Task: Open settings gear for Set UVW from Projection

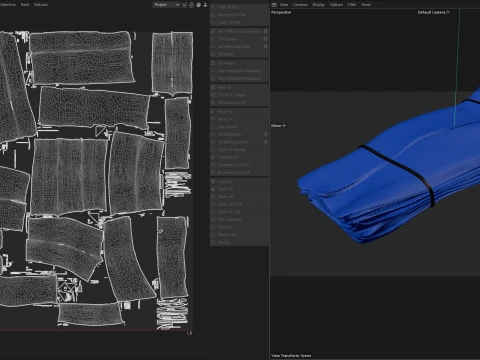Action: click(265, 31)
